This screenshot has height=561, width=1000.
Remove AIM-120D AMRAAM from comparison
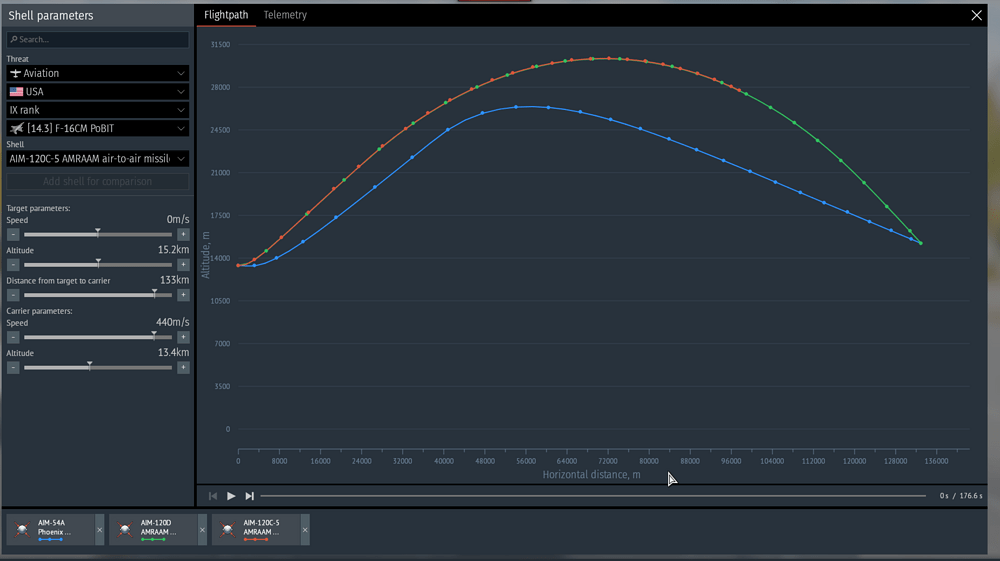click(x=202, y=530)
